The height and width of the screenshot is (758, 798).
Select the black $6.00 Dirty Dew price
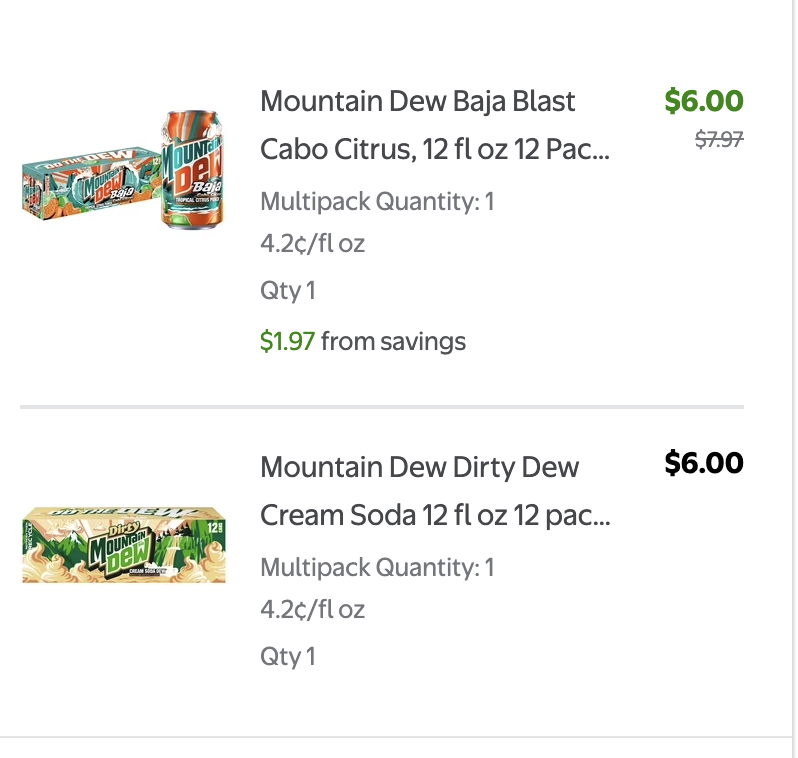click(704, 463)
